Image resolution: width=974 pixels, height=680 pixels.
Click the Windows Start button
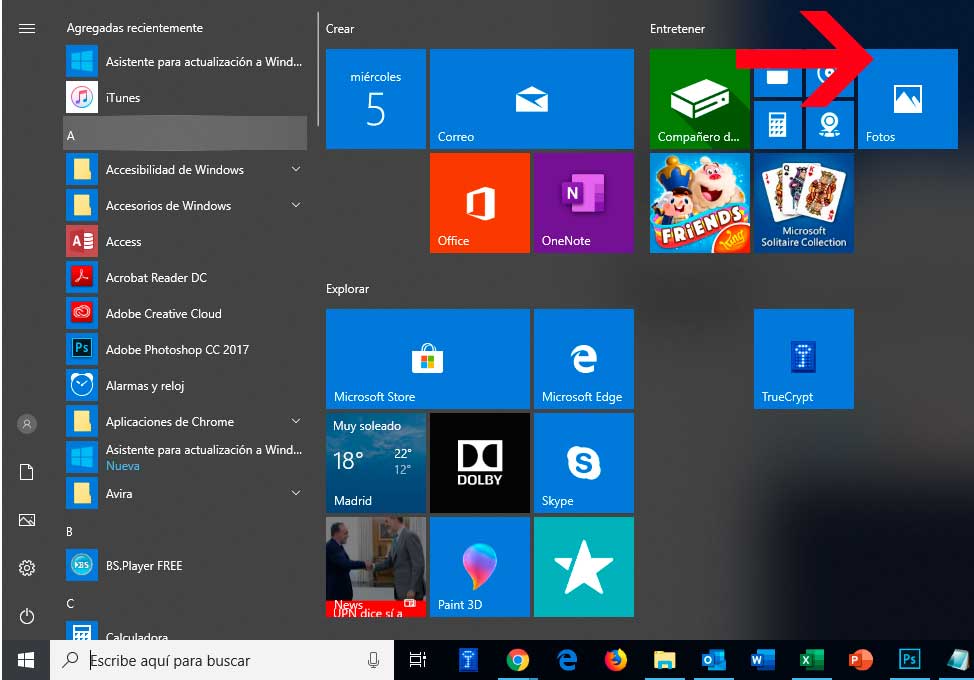coord(25,660)
